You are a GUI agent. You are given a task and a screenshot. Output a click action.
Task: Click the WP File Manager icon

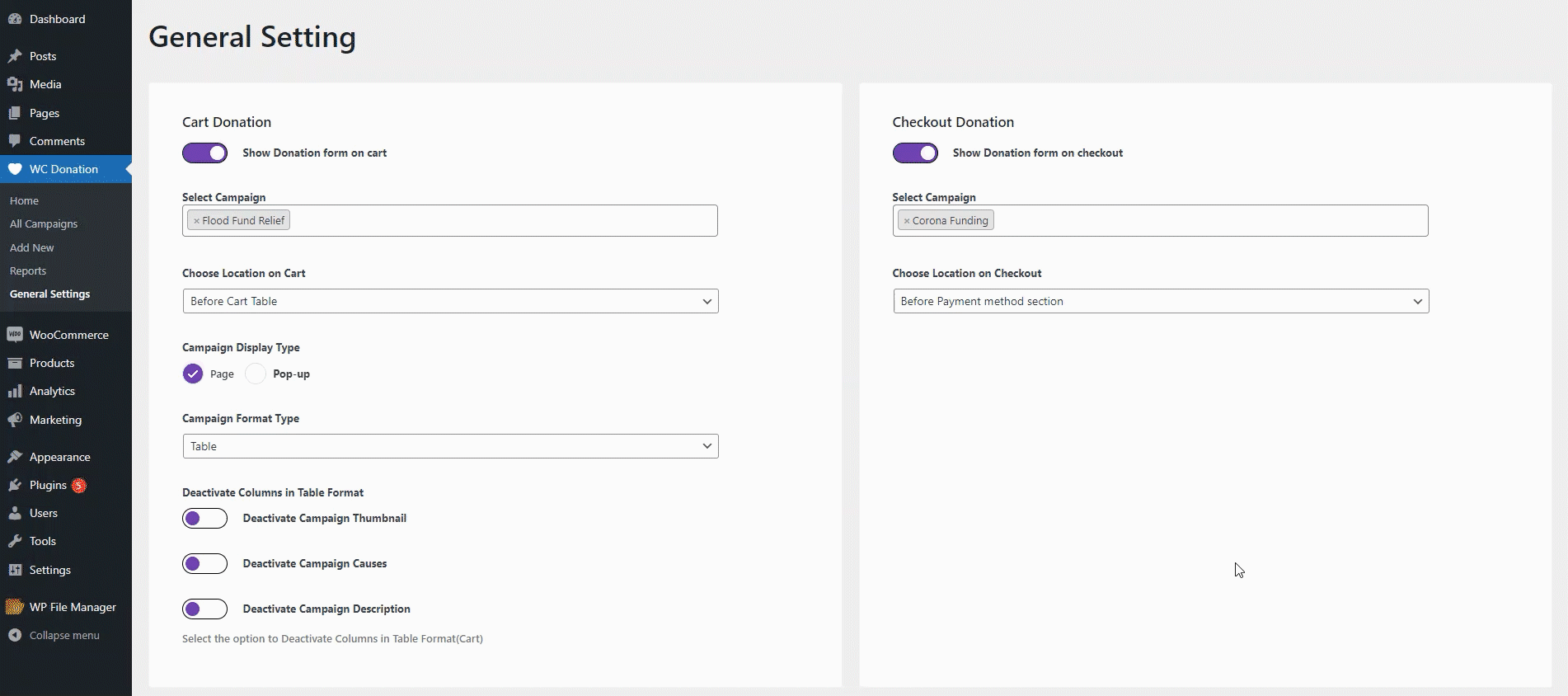(15, 607)
